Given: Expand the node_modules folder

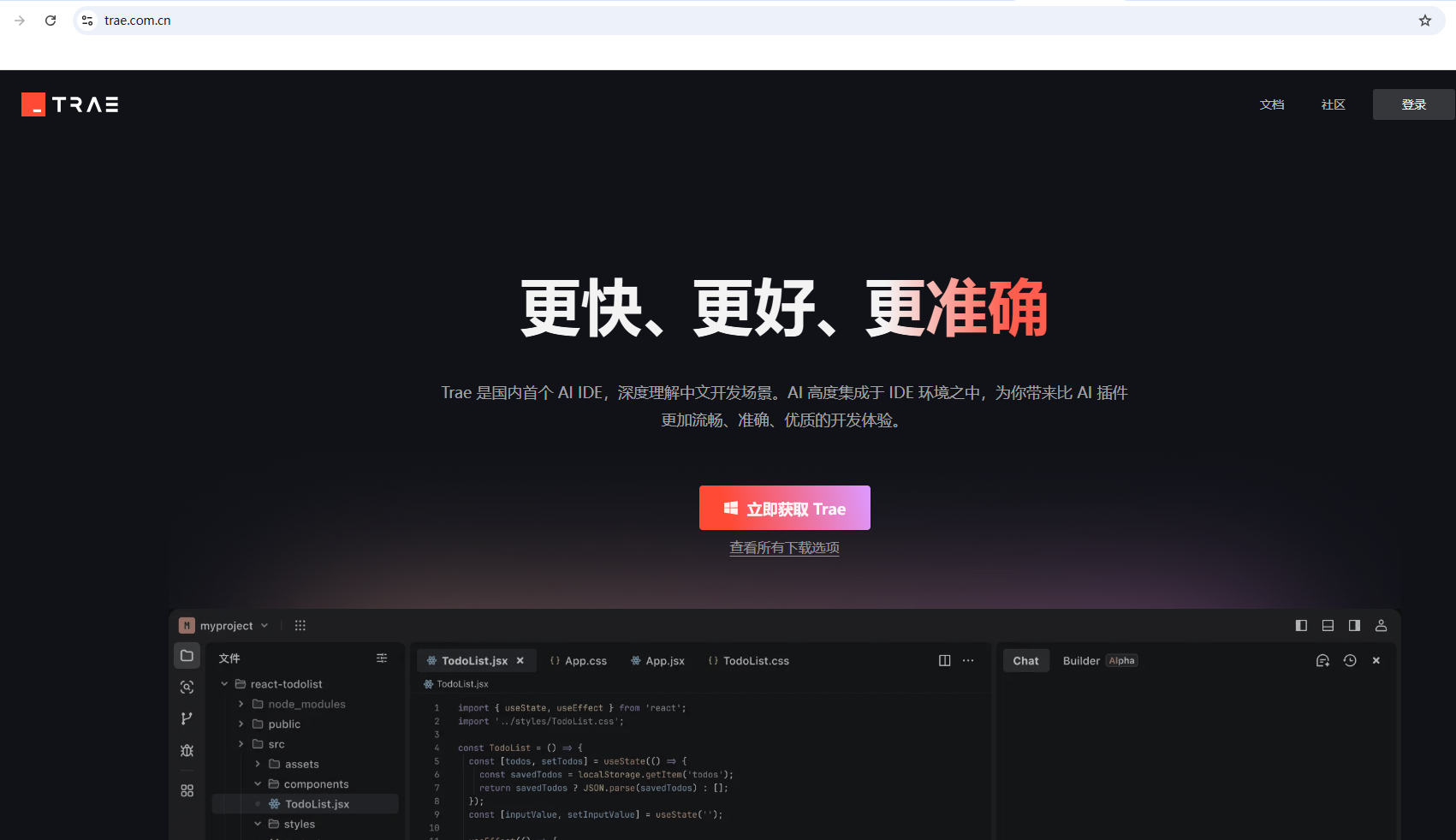Looking at the screenshot, I should [306, 705].
